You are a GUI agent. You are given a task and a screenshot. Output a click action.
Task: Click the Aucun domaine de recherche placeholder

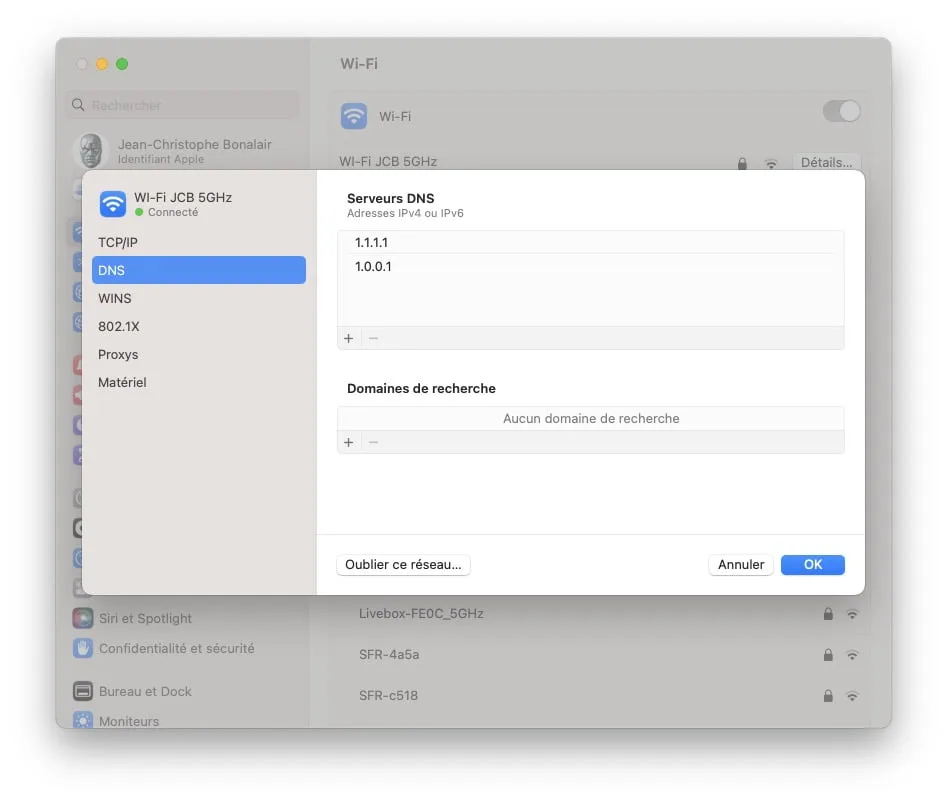(591, 419)
